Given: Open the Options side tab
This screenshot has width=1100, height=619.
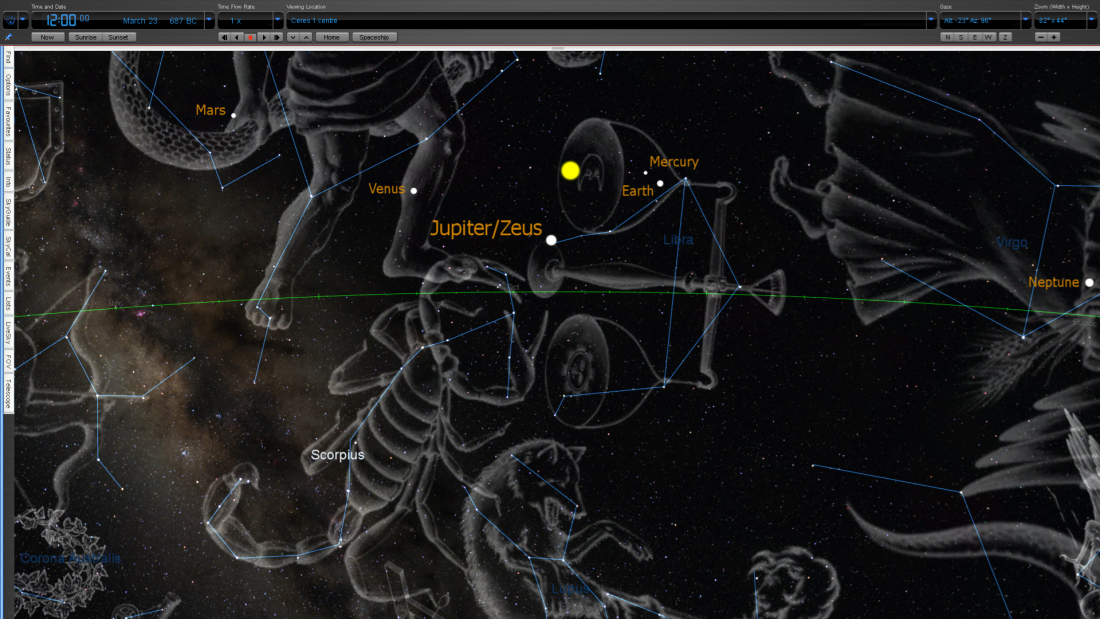Looking at the screenshot, I should [8, 85].
